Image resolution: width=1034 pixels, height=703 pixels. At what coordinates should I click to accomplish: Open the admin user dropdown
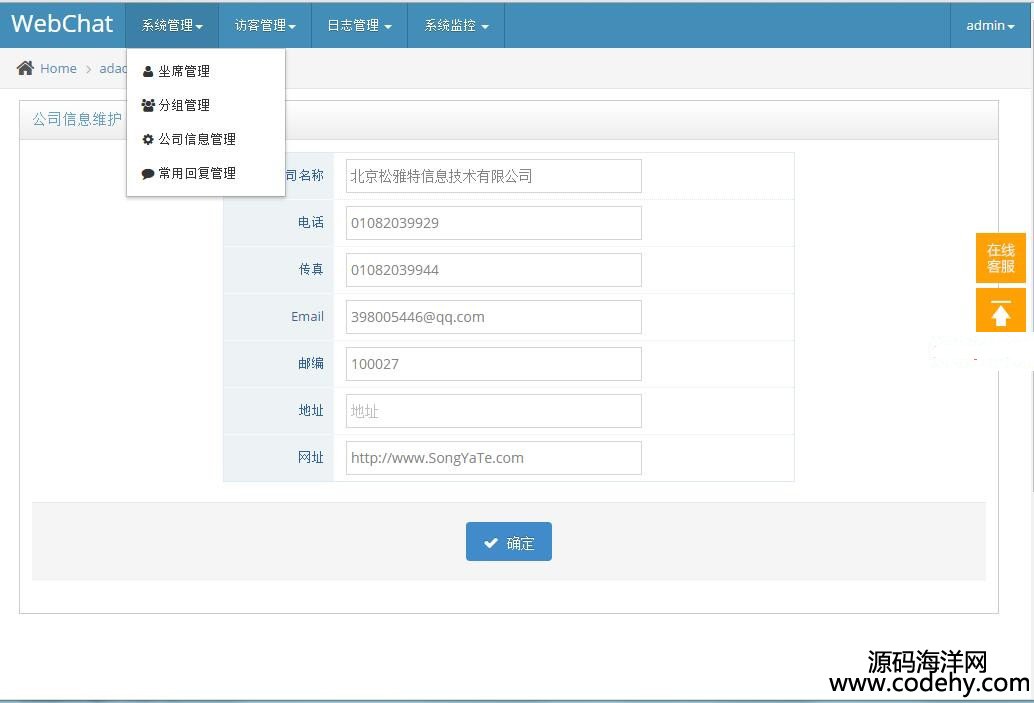[990, 26]
